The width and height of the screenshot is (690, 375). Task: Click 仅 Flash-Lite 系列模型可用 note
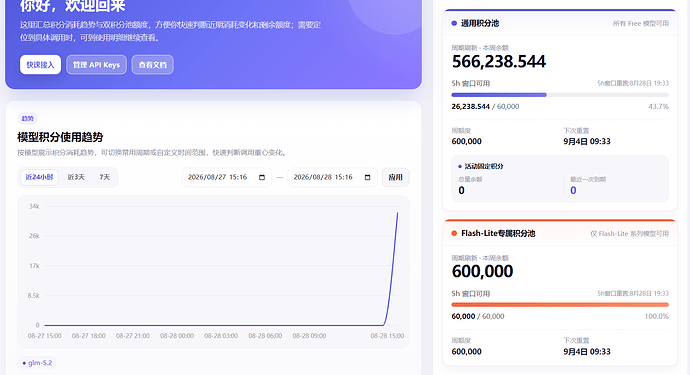click(x=629, y=234)
